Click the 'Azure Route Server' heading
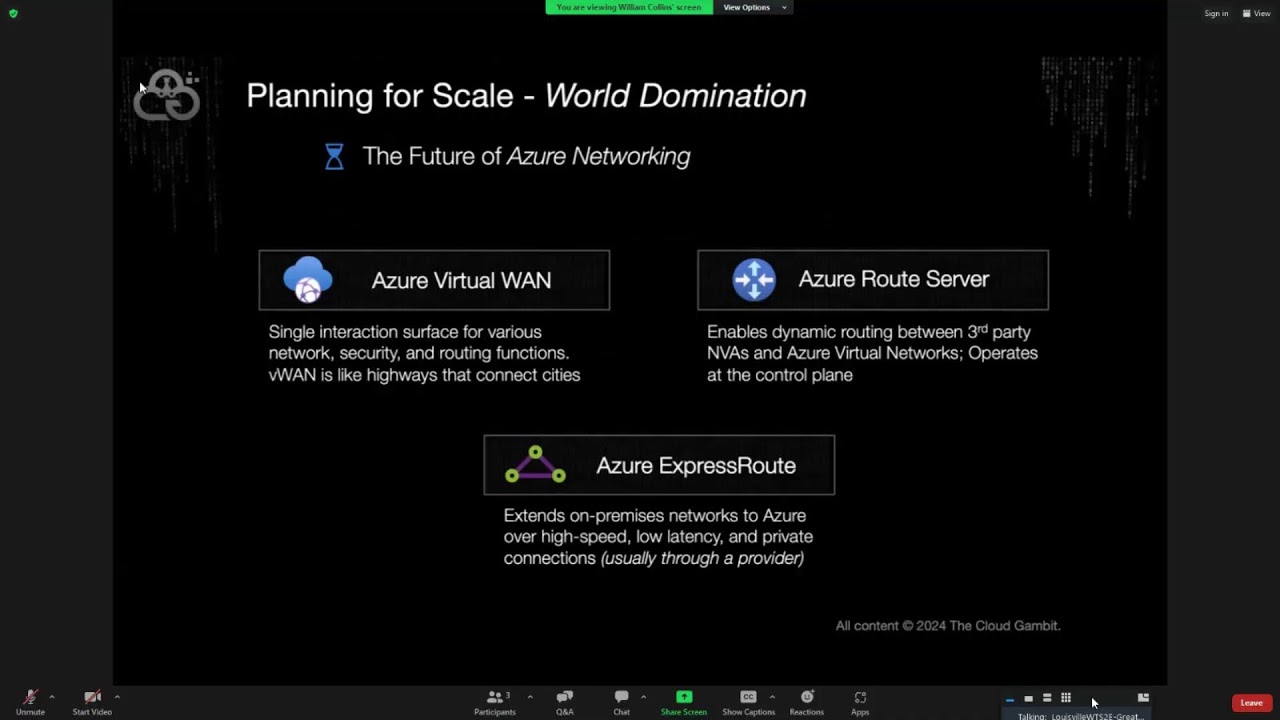Image resolution: width=1280 pixels, height=720 pixels. (x=894, y=280)
